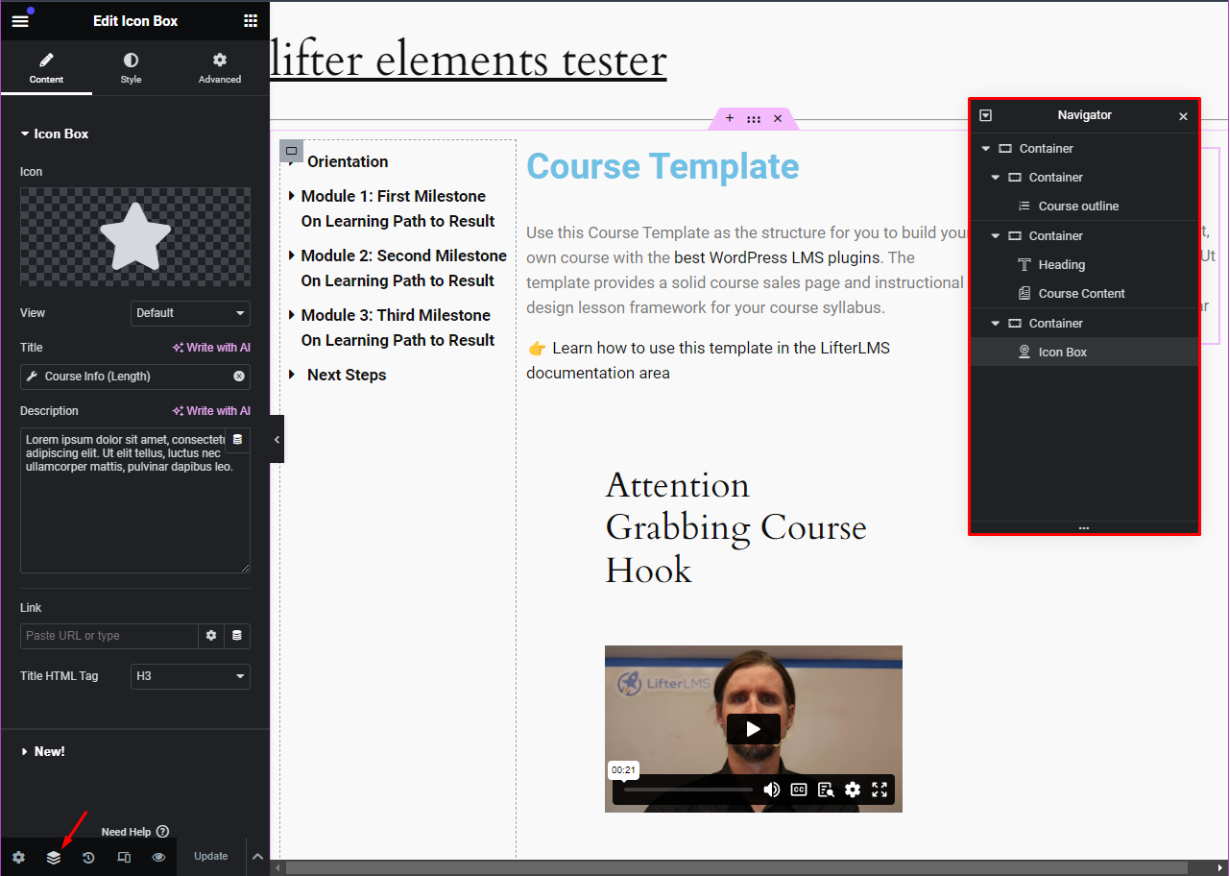Open page Settings gear in footer

pyautogui.click(x=18, y=857)
